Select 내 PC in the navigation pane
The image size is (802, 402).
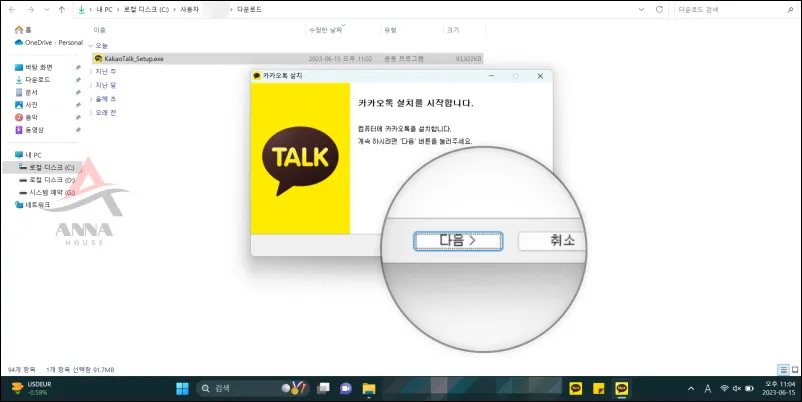29,154
